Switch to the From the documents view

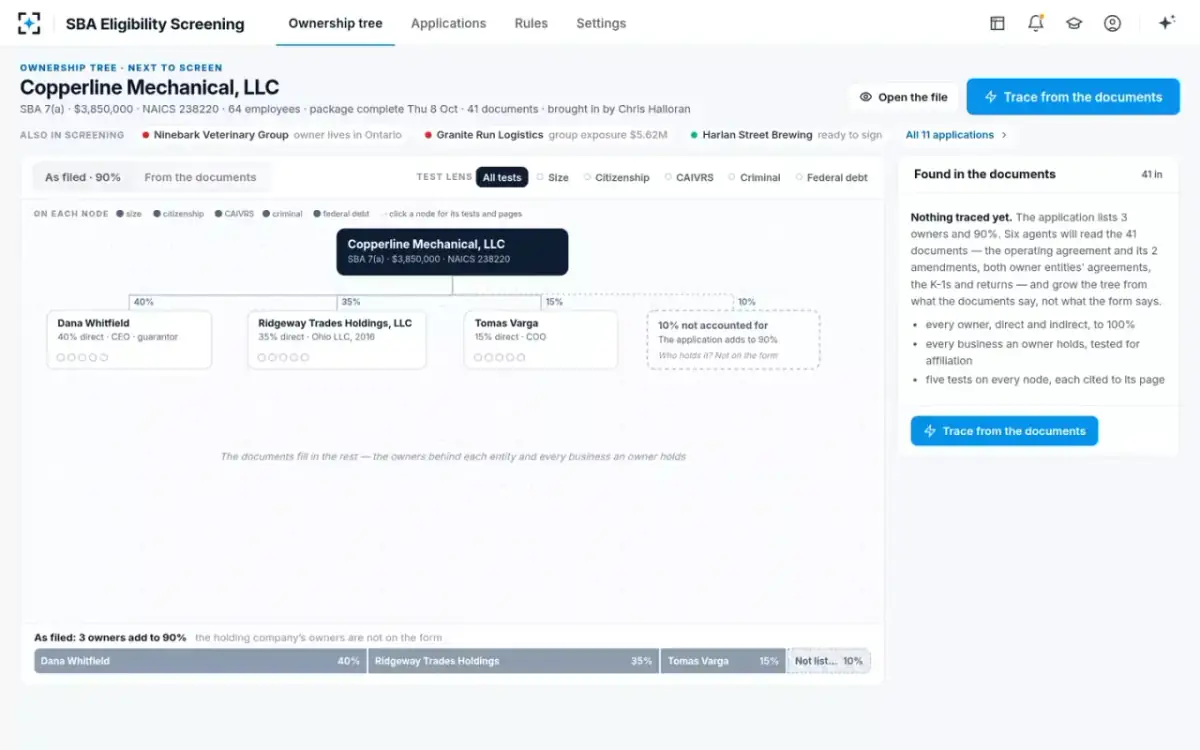(x=200, y=177)
